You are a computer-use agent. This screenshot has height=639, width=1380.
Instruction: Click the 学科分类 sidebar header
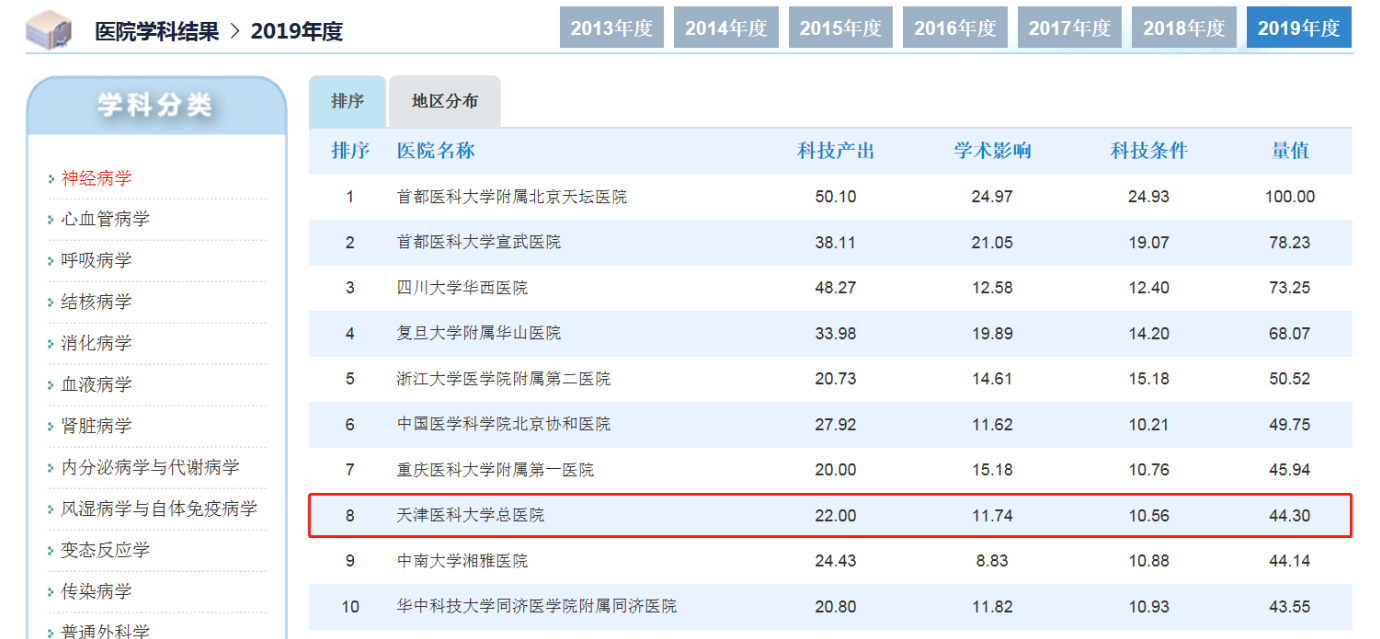coord(156,105)
